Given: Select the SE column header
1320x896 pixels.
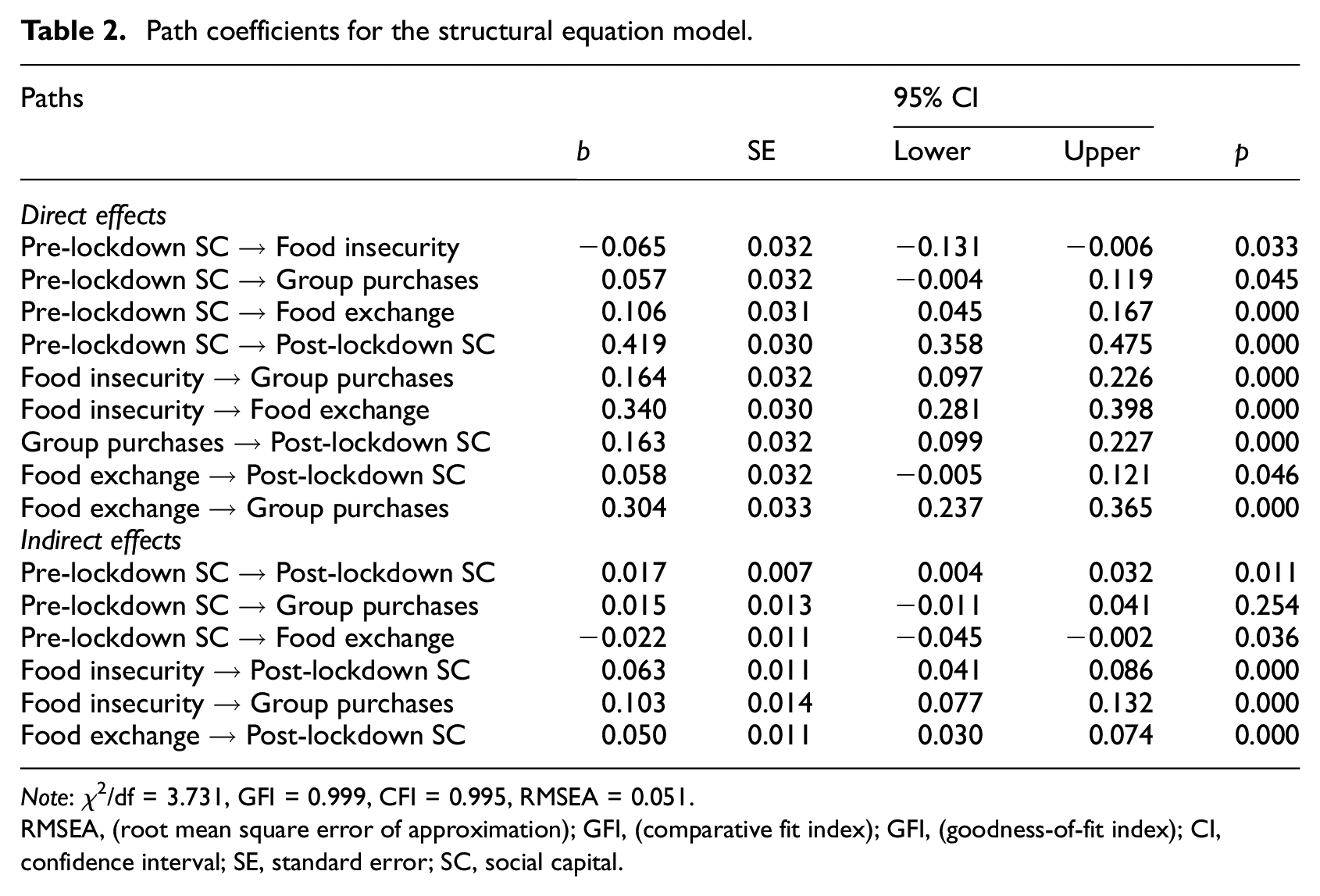Looking at the screenshot, I should coord(762,151).
